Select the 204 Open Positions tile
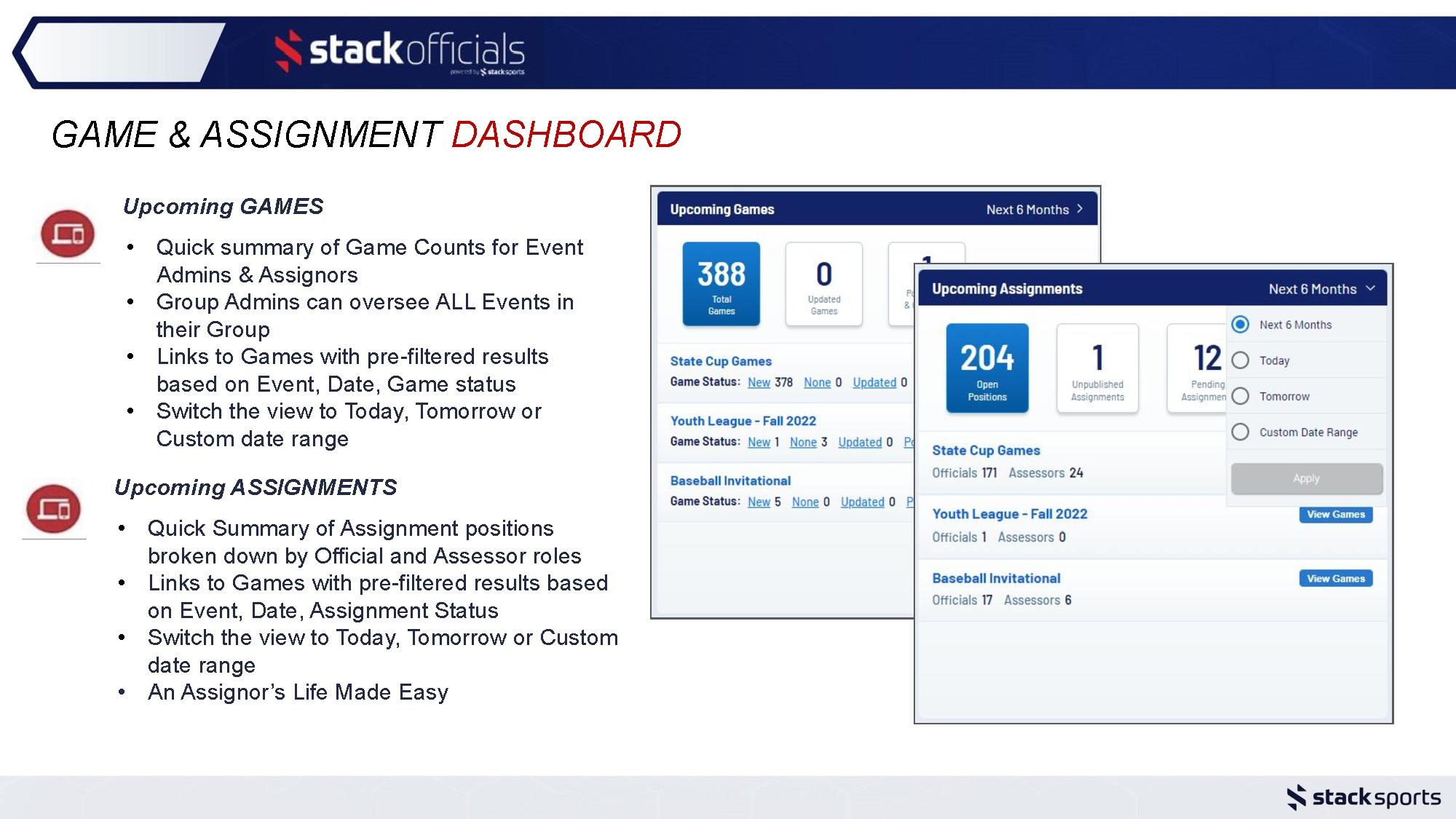The image size is (1456, 819). point(986,368)
